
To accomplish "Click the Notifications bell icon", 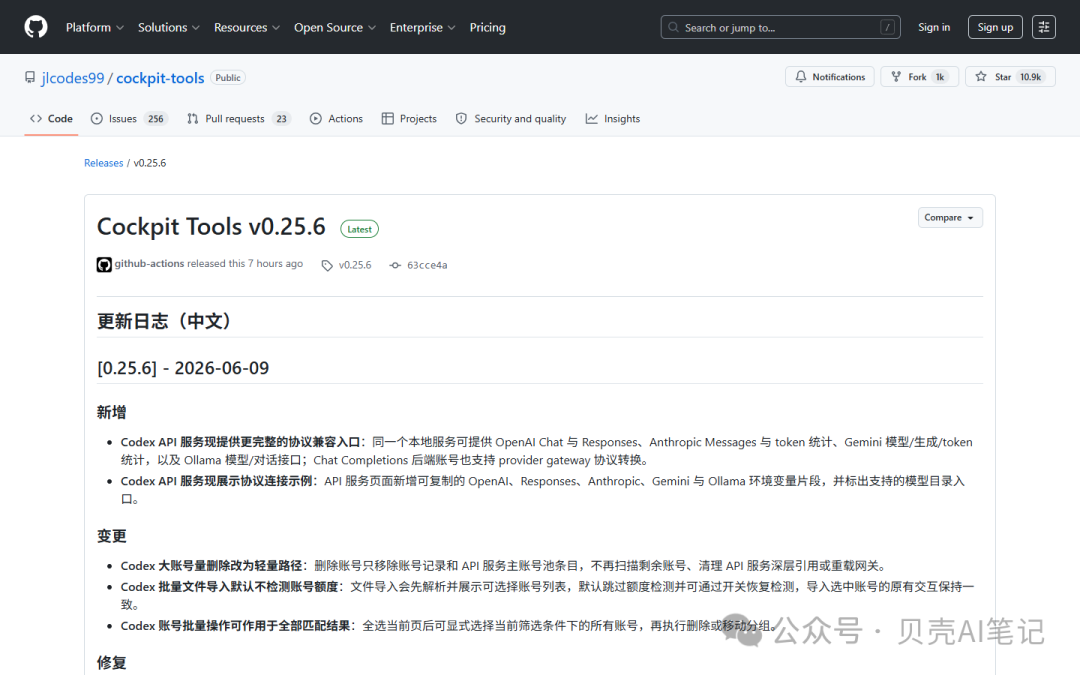I will [800, 76].
